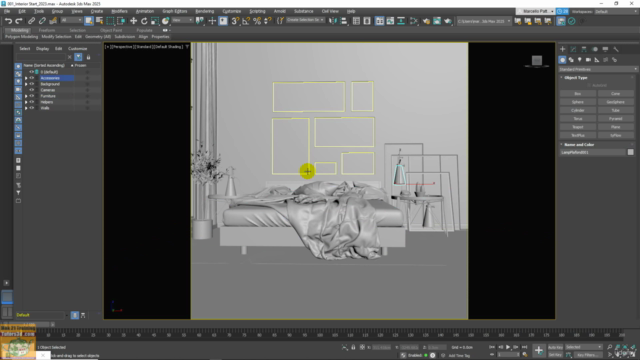Open the Standard Primitives category dropdown
Viewport: 640px width, 360px height.
tap(598, 69)
